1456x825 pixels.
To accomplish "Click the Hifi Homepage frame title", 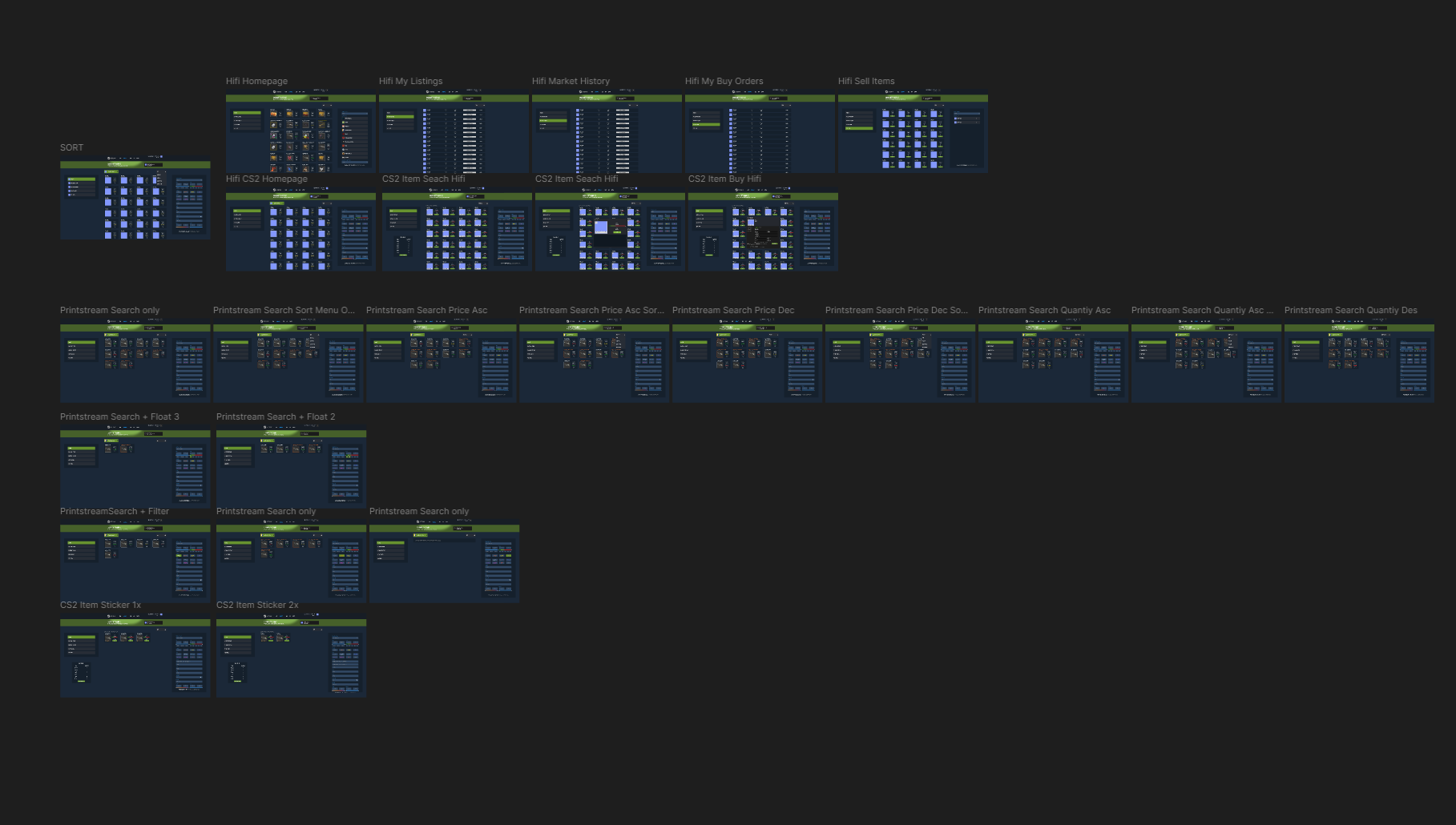I will [256, 81].
